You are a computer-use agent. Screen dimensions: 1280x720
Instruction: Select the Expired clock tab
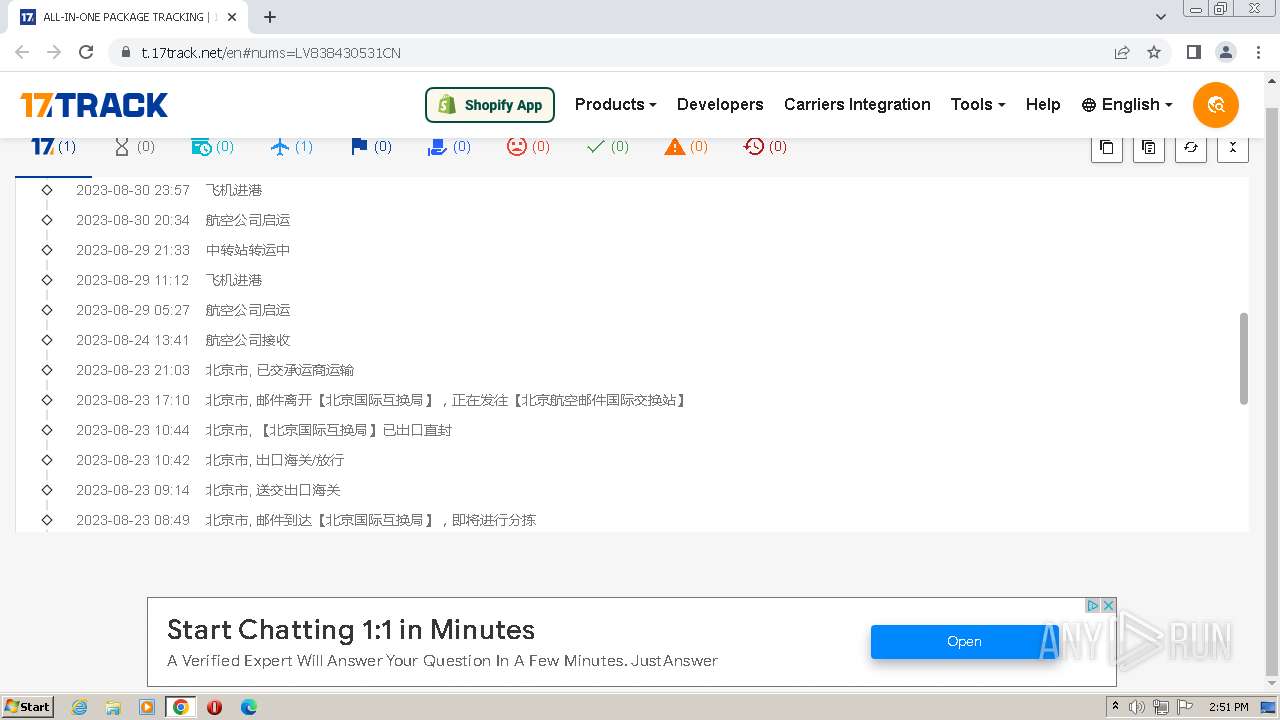(765, 147)
